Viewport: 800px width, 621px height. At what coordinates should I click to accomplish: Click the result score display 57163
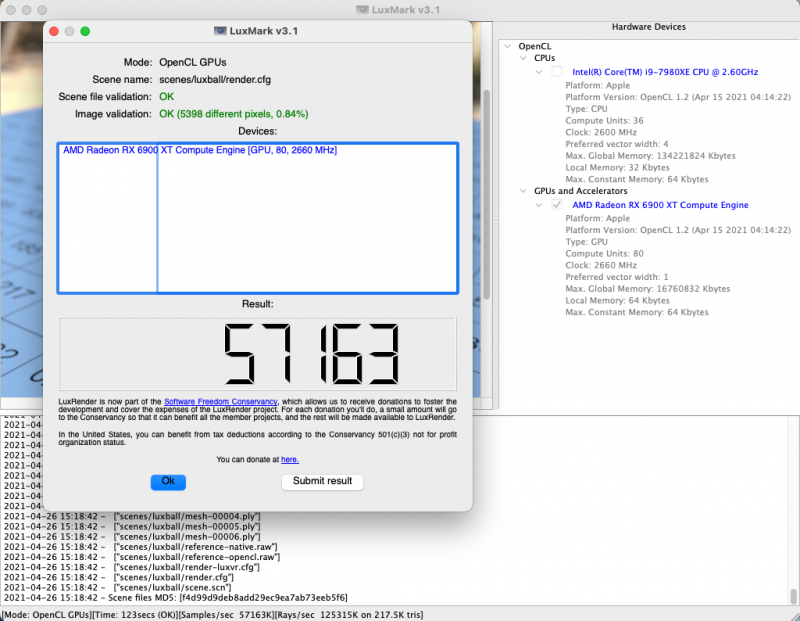click(258, 354)
